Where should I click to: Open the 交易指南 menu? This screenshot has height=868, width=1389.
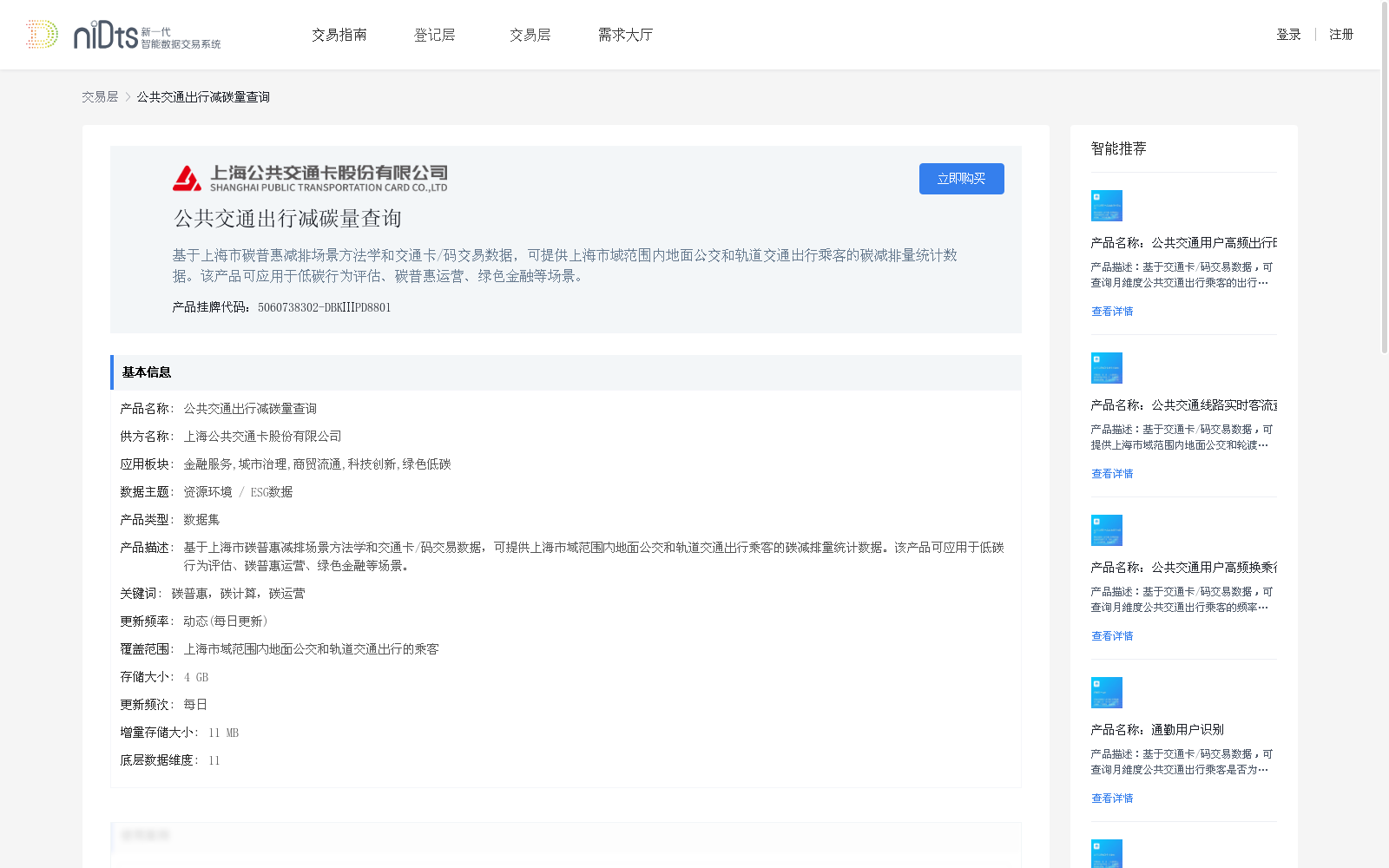339,35
